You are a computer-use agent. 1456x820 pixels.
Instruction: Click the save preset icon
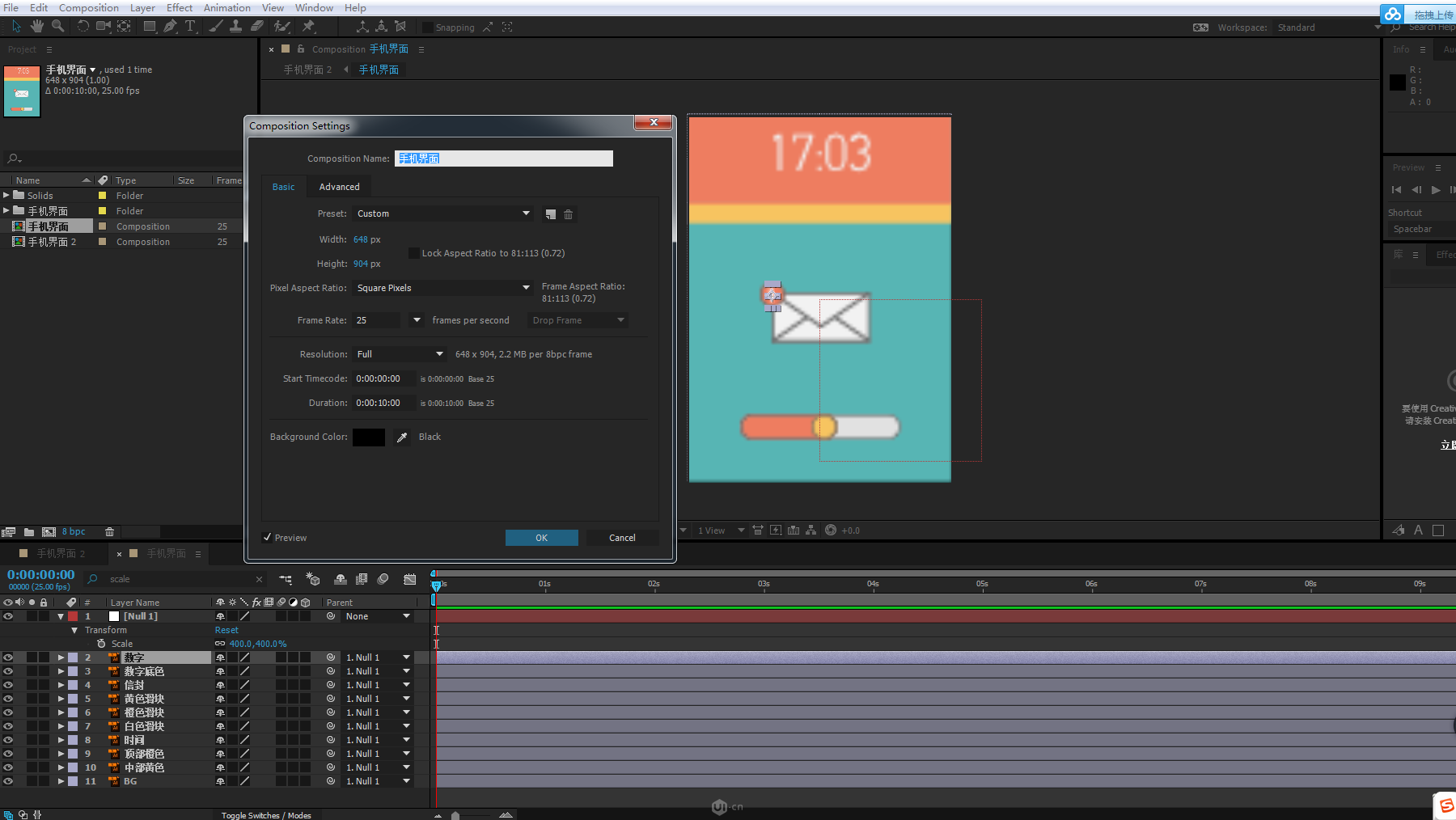pos(551,214)
